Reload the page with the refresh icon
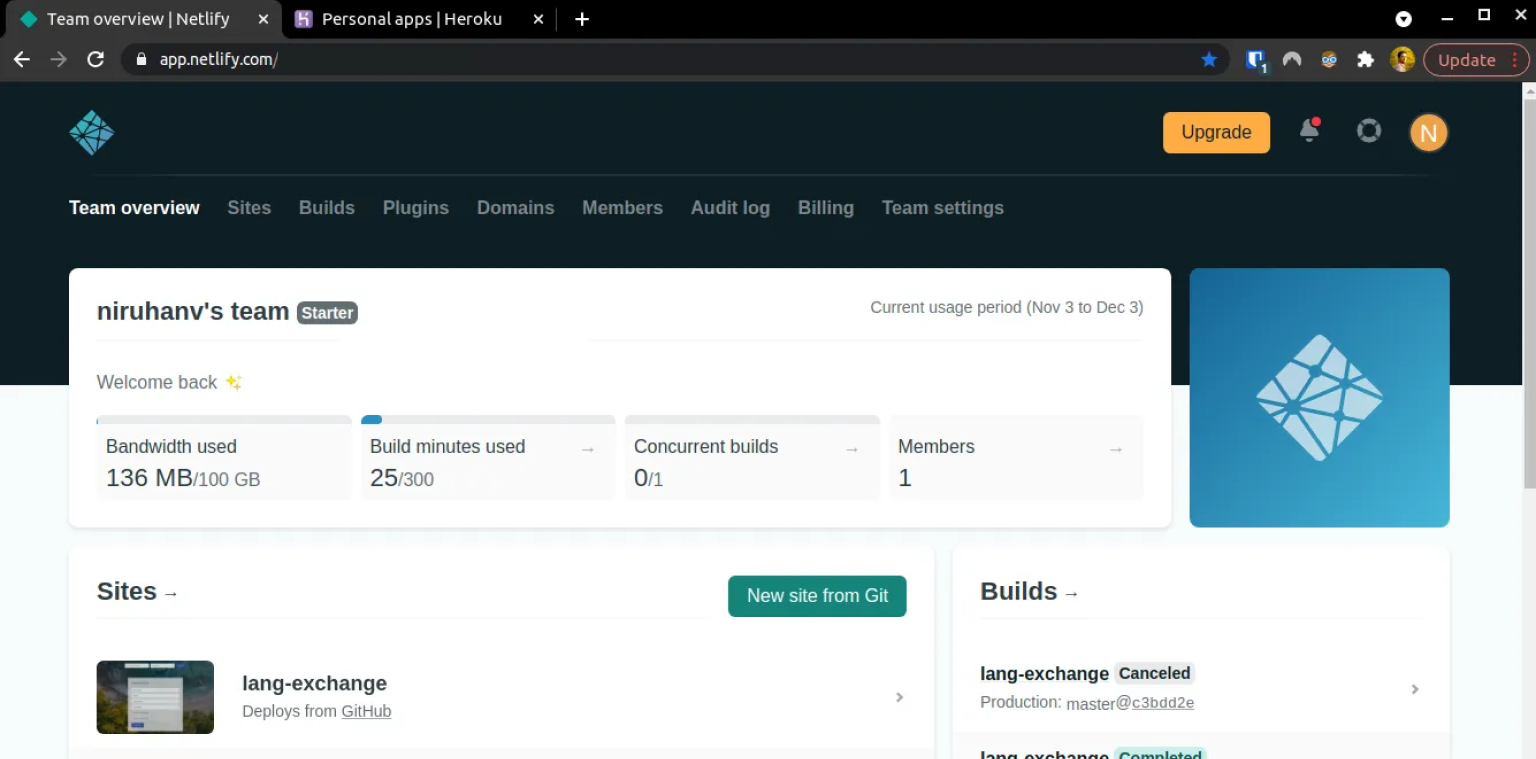Screen dimensions: 1536x759 (96, 59)
